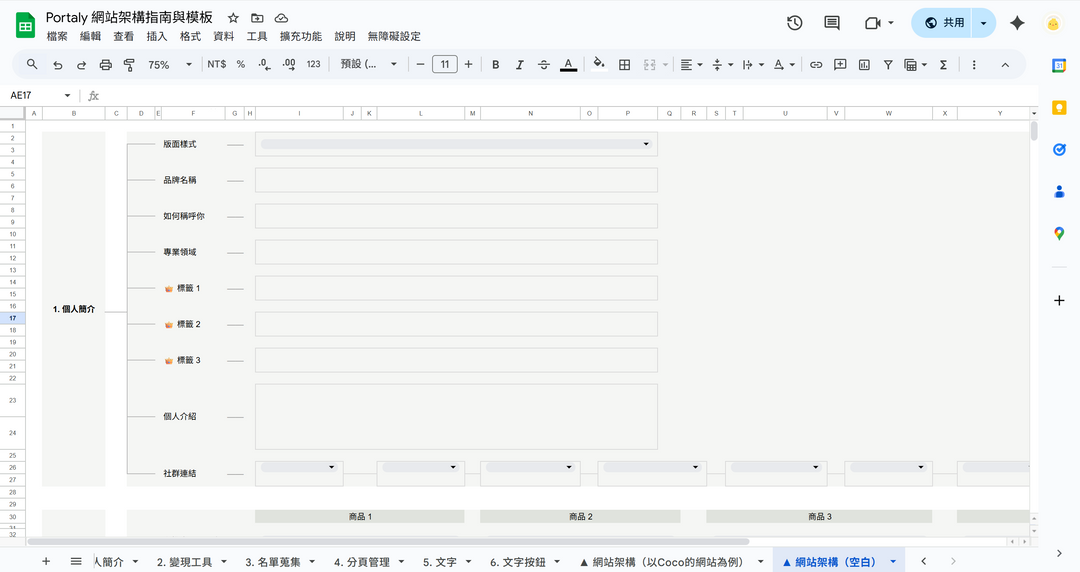Screen dimensions: 1080x572
Task: Open the borders tool
Action: pos(624,65)
